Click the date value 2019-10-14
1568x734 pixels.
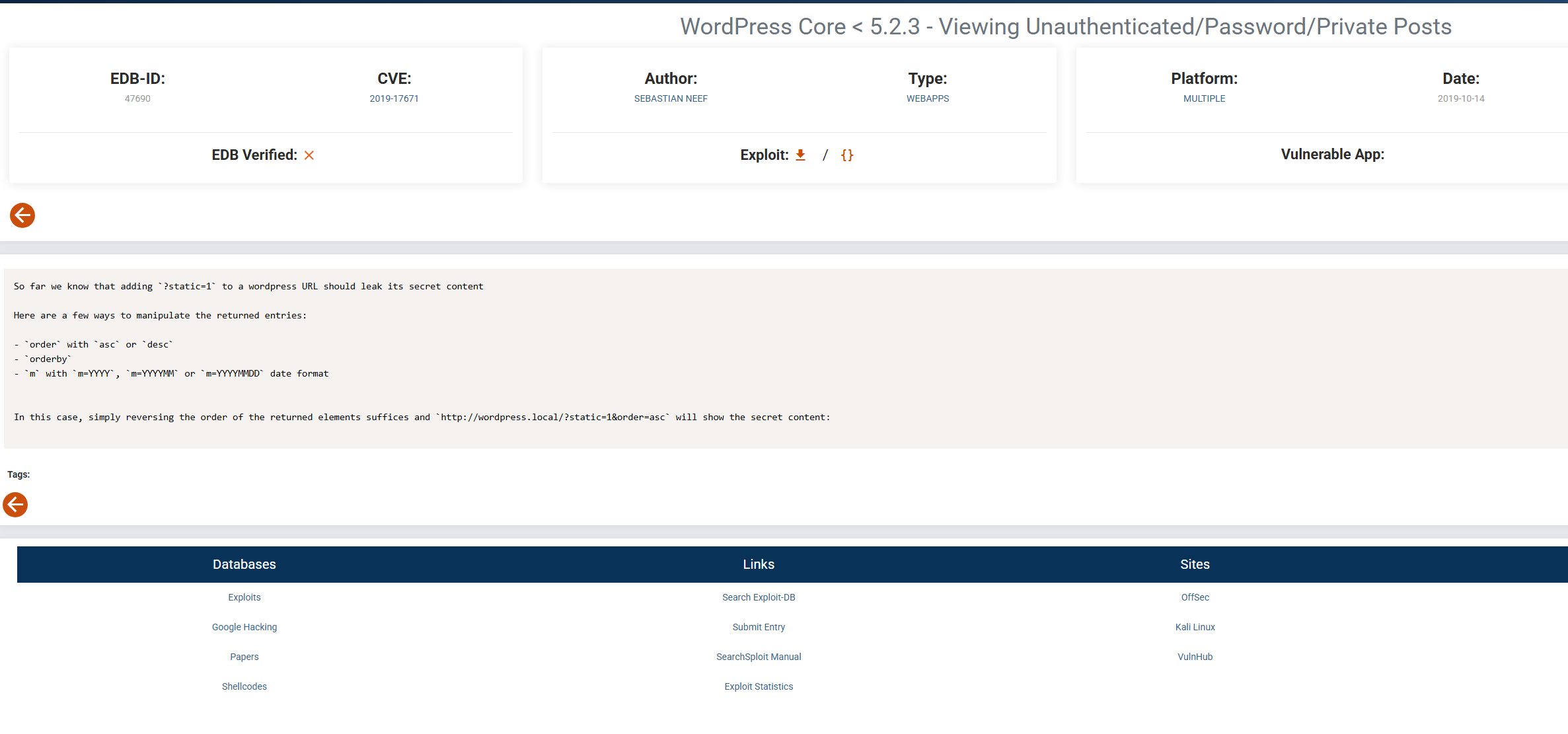click(x=1461, y=98)
